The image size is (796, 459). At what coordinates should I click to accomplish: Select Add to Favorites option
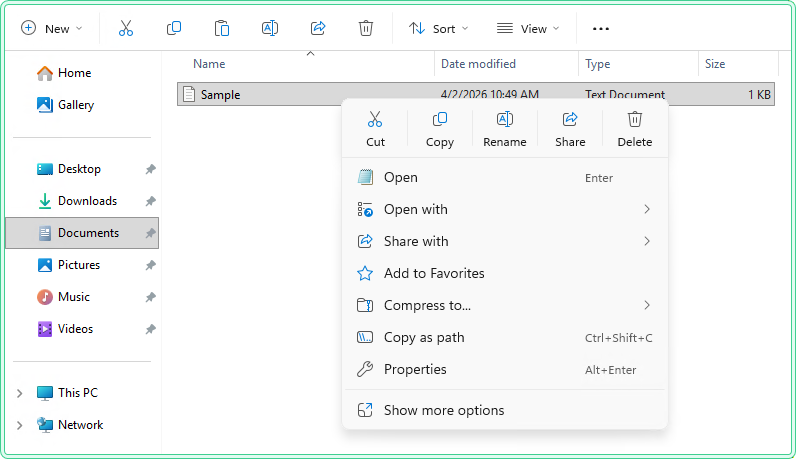point(434,273)
